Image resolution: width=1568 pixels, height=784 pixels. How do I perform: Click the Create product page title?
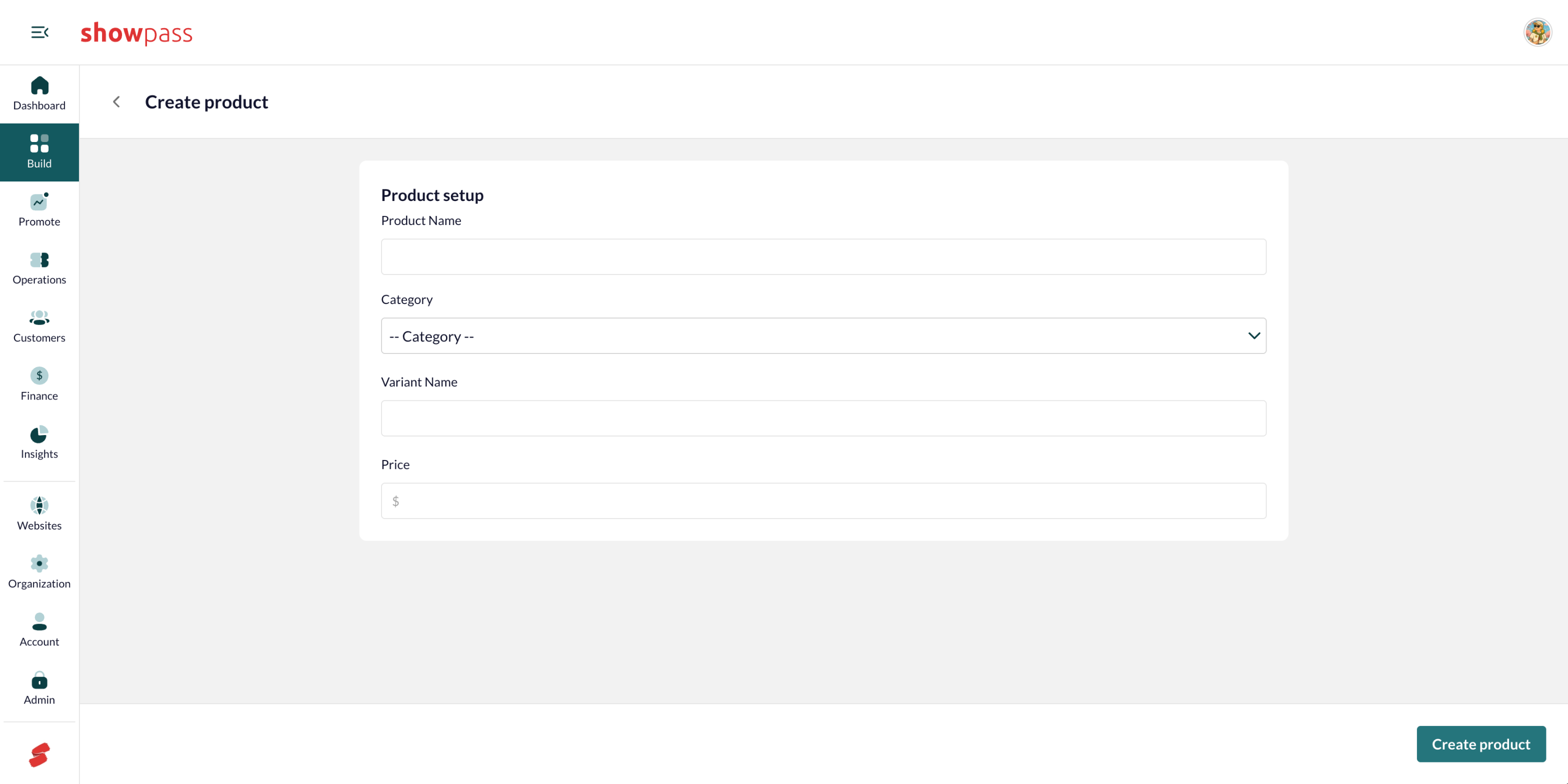[206, 102]
